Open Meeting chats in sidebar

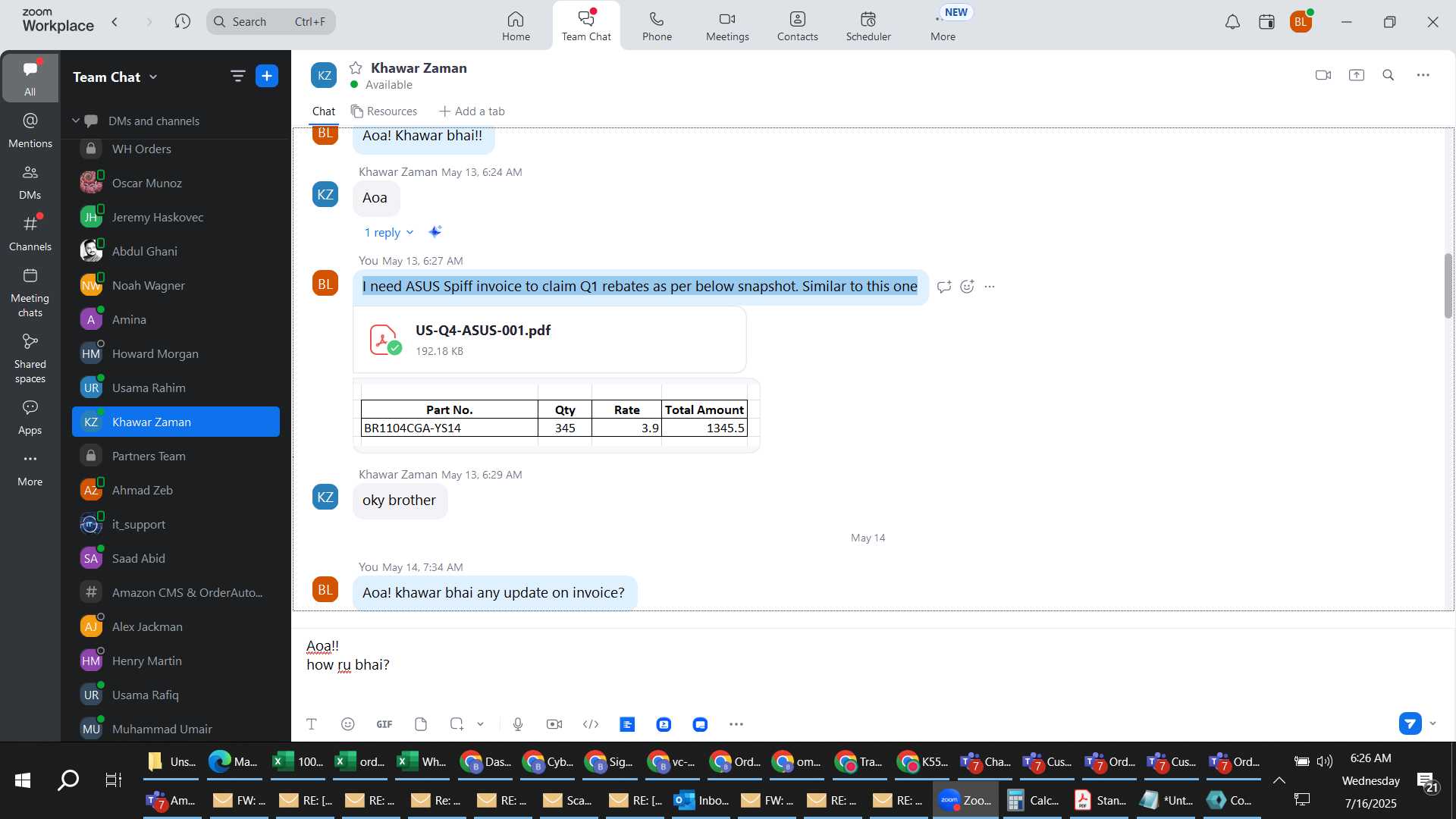[30, 293]
